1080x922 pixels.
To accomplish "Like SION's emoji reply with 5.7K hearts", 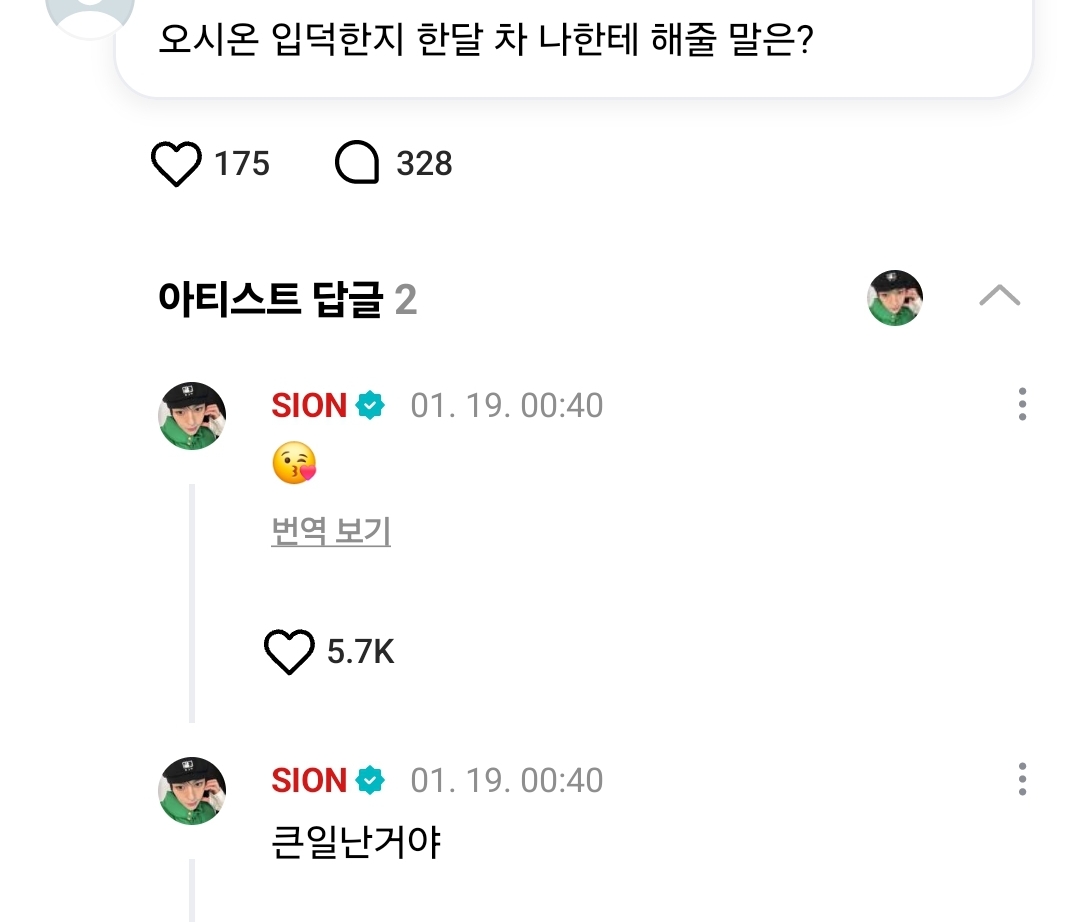I will (x=289, y=653).
